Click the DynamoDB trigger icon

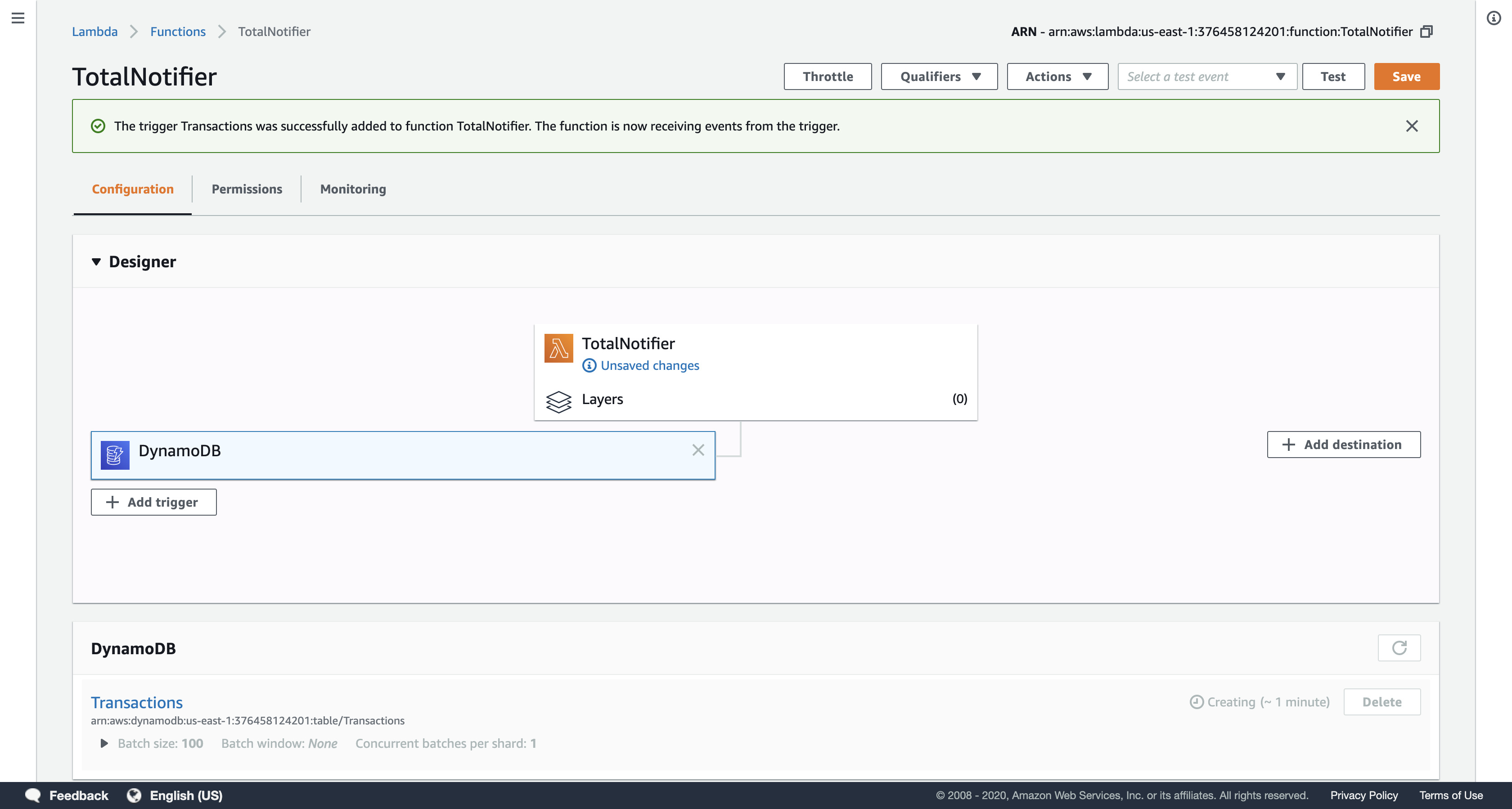(114, 455)
